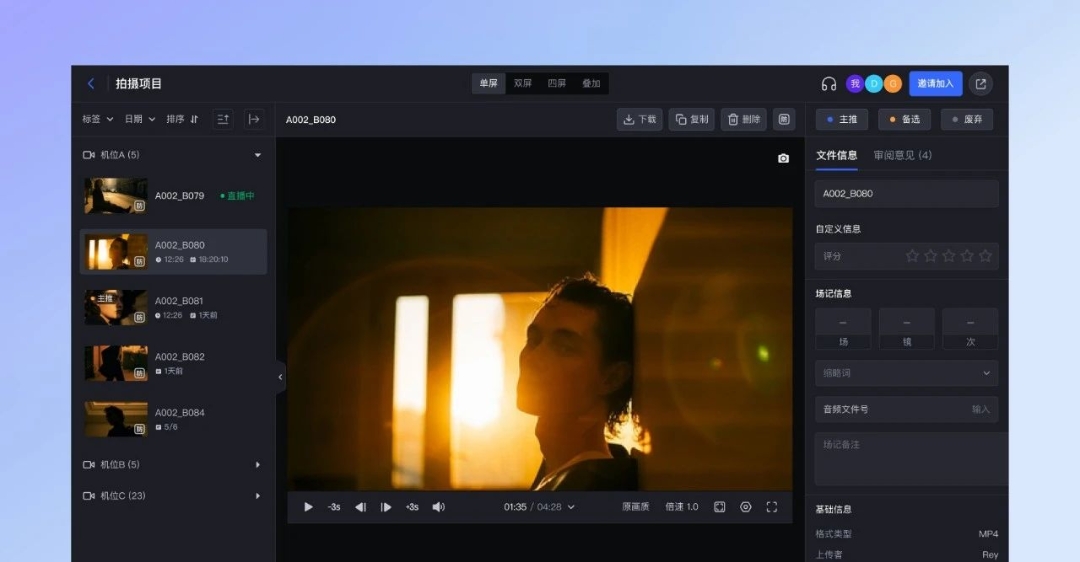Take a snapshot with the camera icon
Screen dimensions: 1080x562
click(x=783, y=158)
